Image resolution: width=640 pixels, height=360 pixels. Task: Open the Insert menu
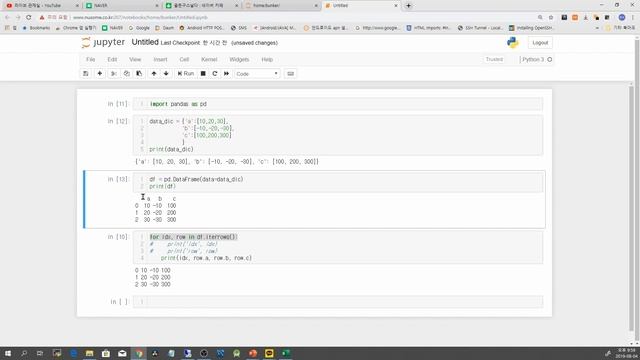160,60
